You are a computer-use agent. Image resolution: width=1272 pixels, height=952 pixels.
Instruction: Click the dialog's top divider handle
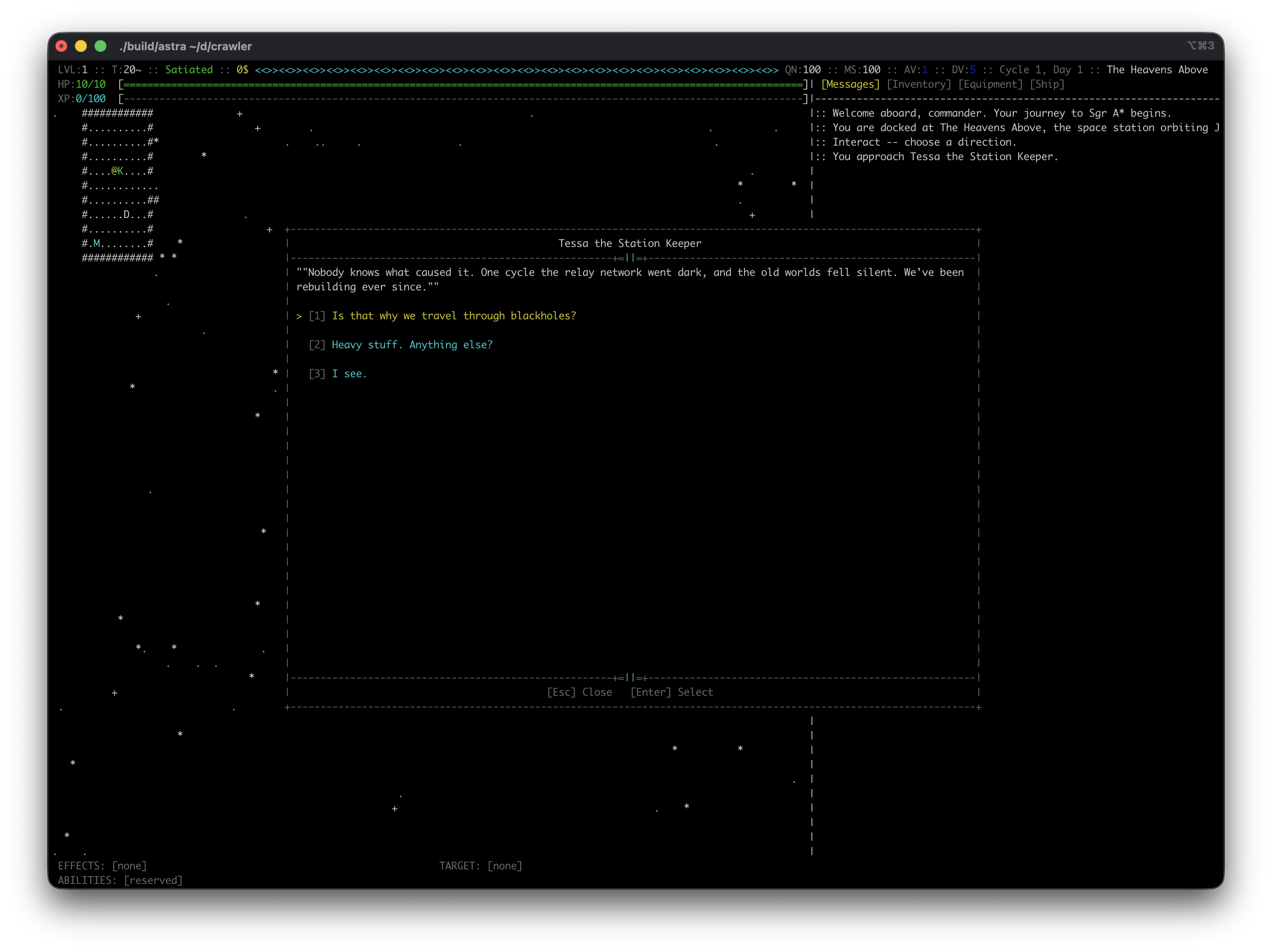click(x=630, y=258)
